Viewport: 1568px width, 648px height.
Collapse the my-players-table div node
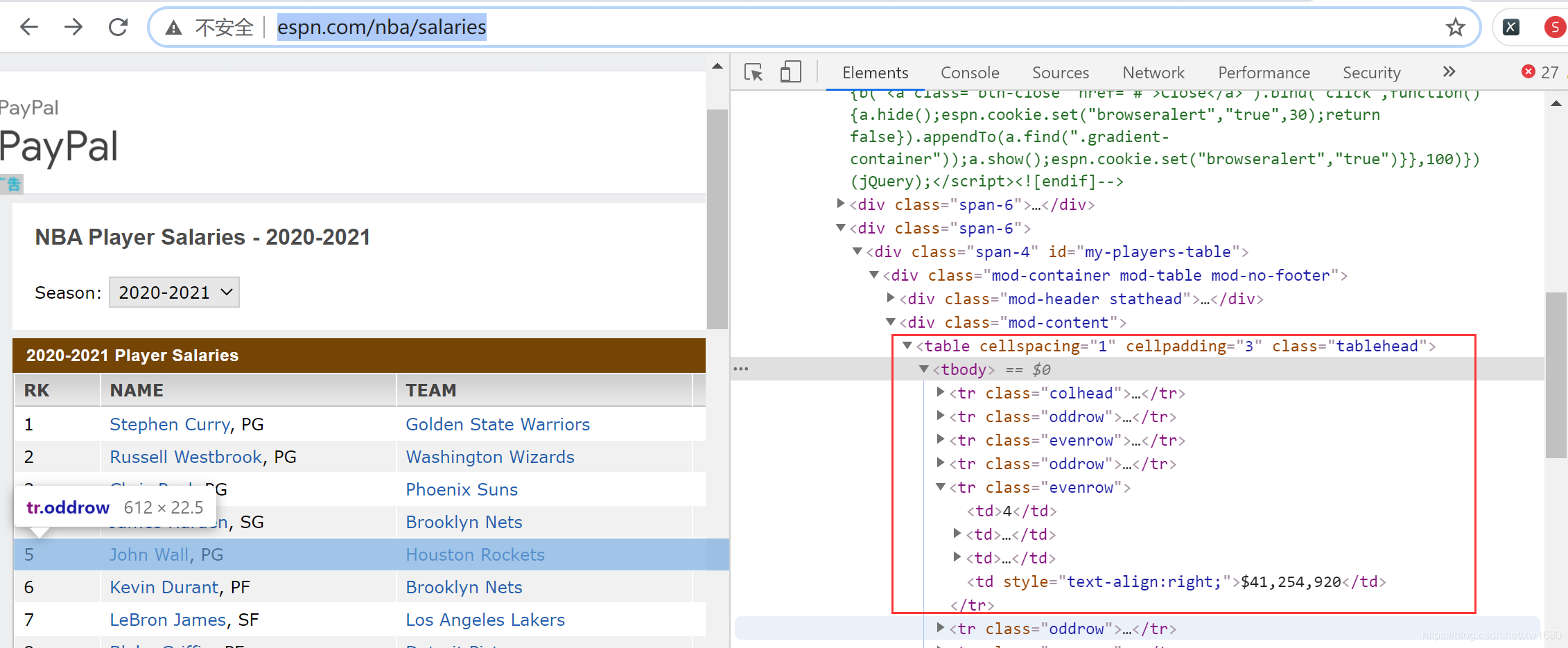coord(857,251)
